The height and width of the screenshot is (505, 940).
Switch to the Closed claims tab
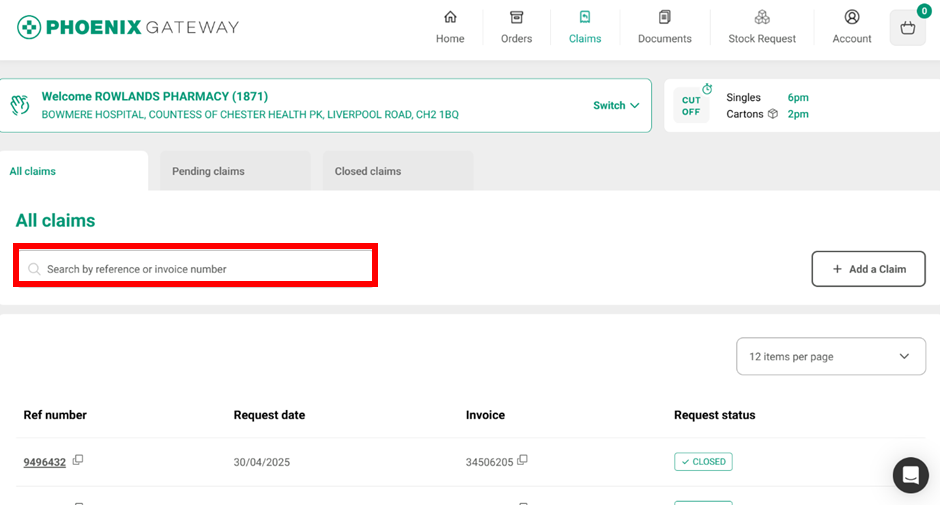point(368,171)
